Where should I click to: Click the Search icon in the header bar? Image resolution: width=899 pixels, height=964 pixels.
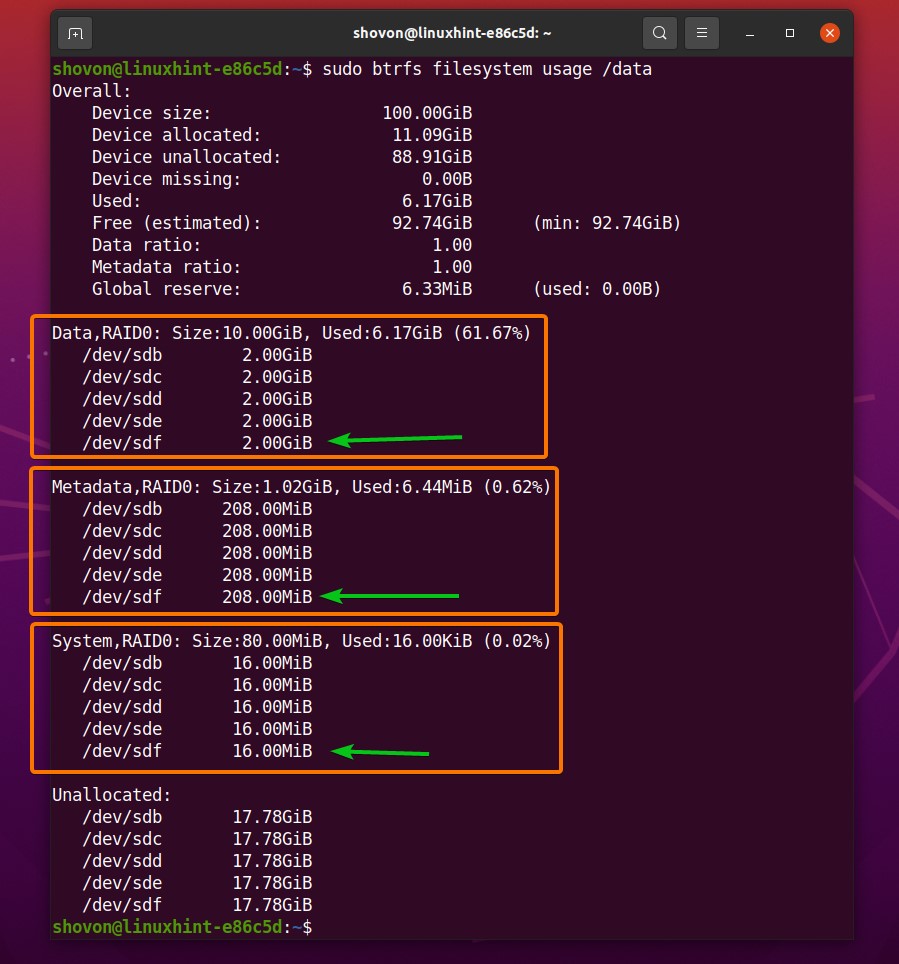659,32
